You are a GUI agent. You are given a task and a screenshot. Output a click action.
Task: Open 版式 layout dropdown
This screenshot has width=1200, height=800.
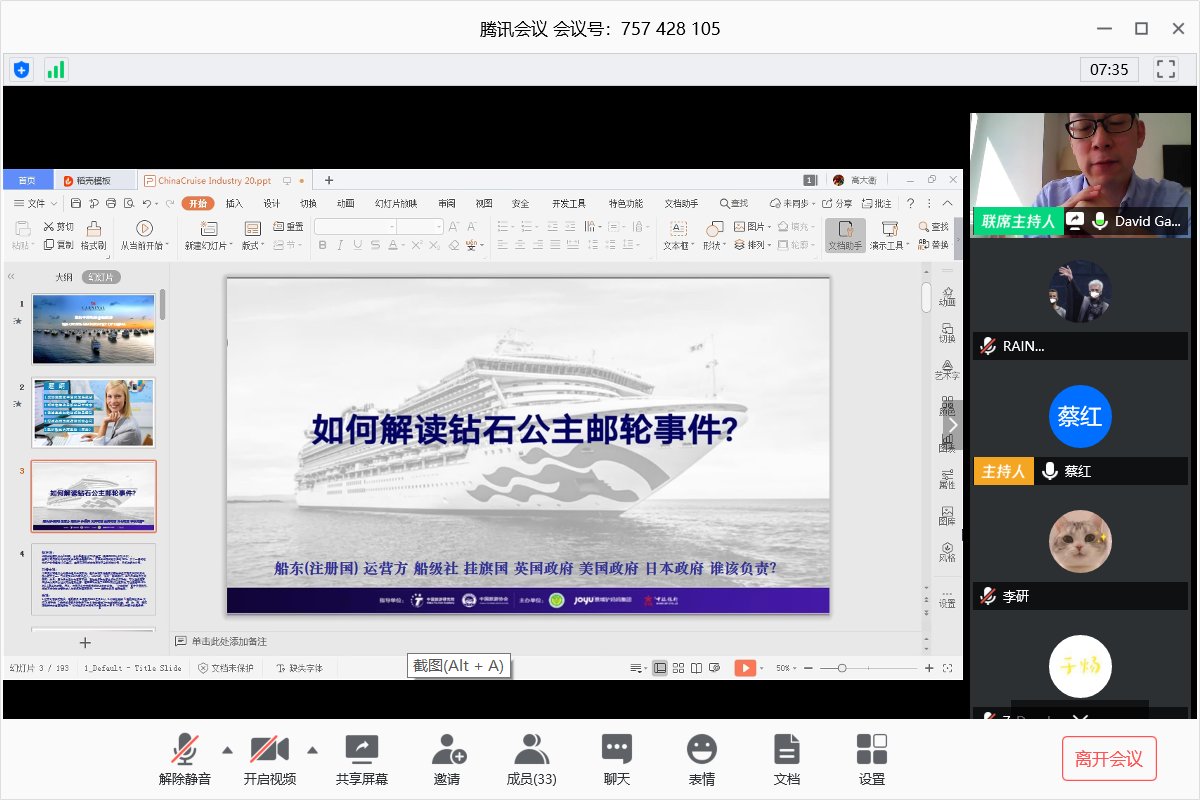(x=253, y=236)
